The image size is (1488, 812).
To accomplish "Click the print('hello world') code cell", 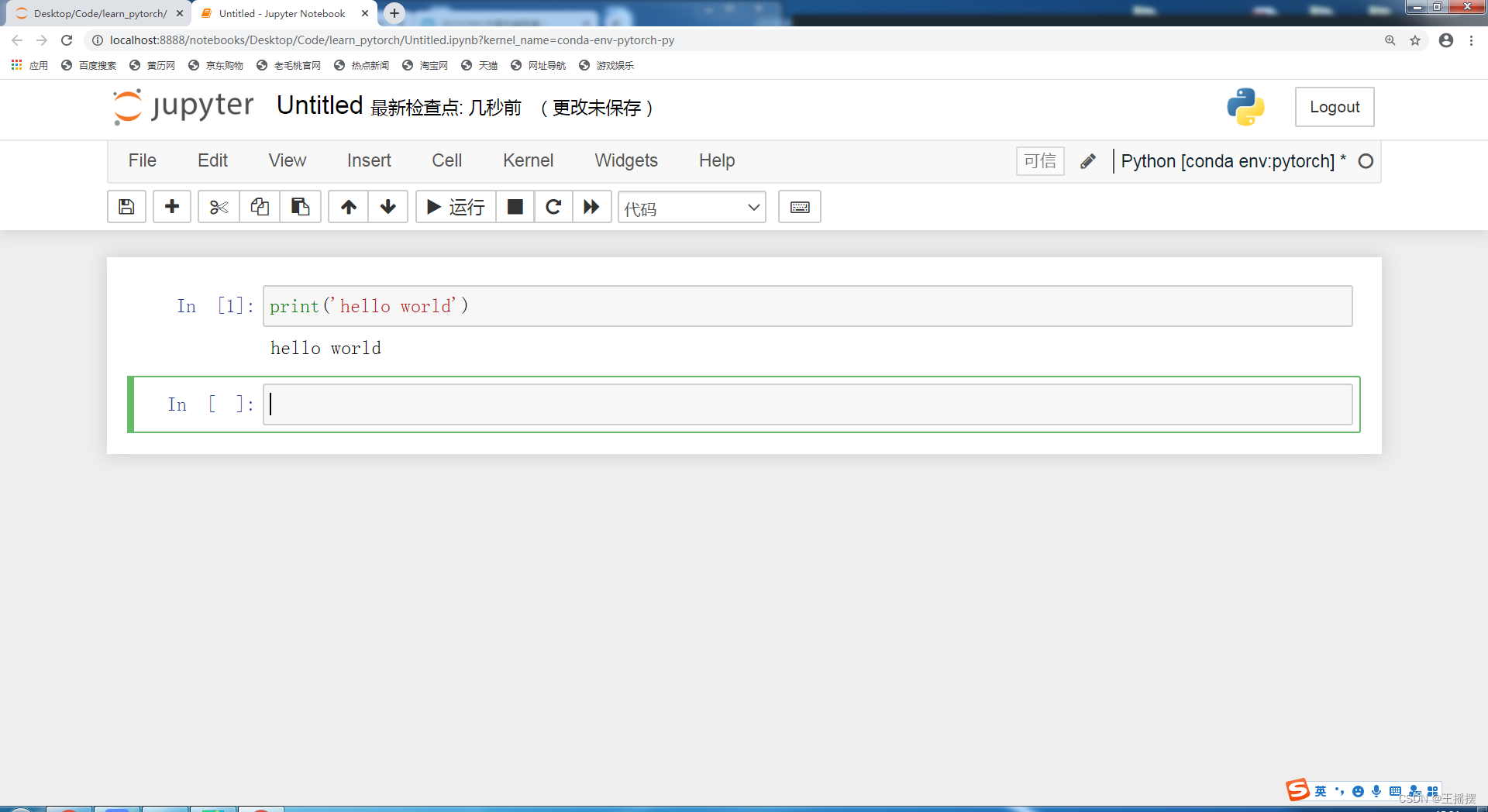I will (808, 306).
